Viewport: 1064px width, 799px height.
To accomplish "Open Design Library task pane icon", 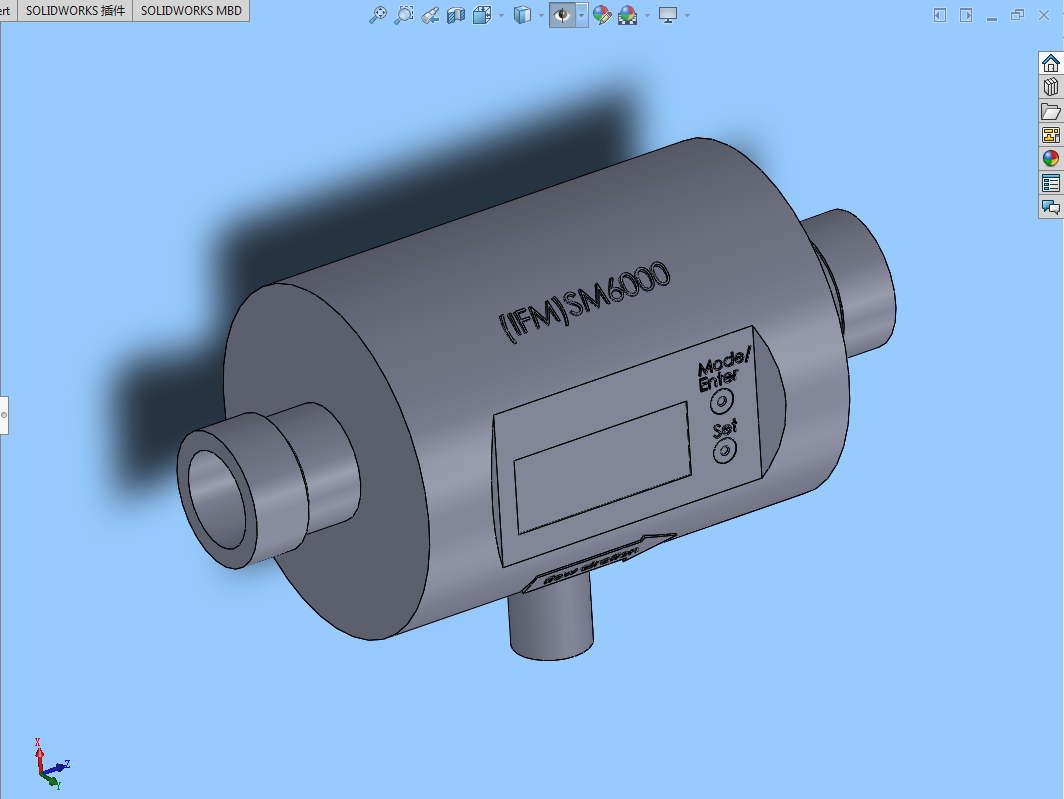I will [1050, 87].
